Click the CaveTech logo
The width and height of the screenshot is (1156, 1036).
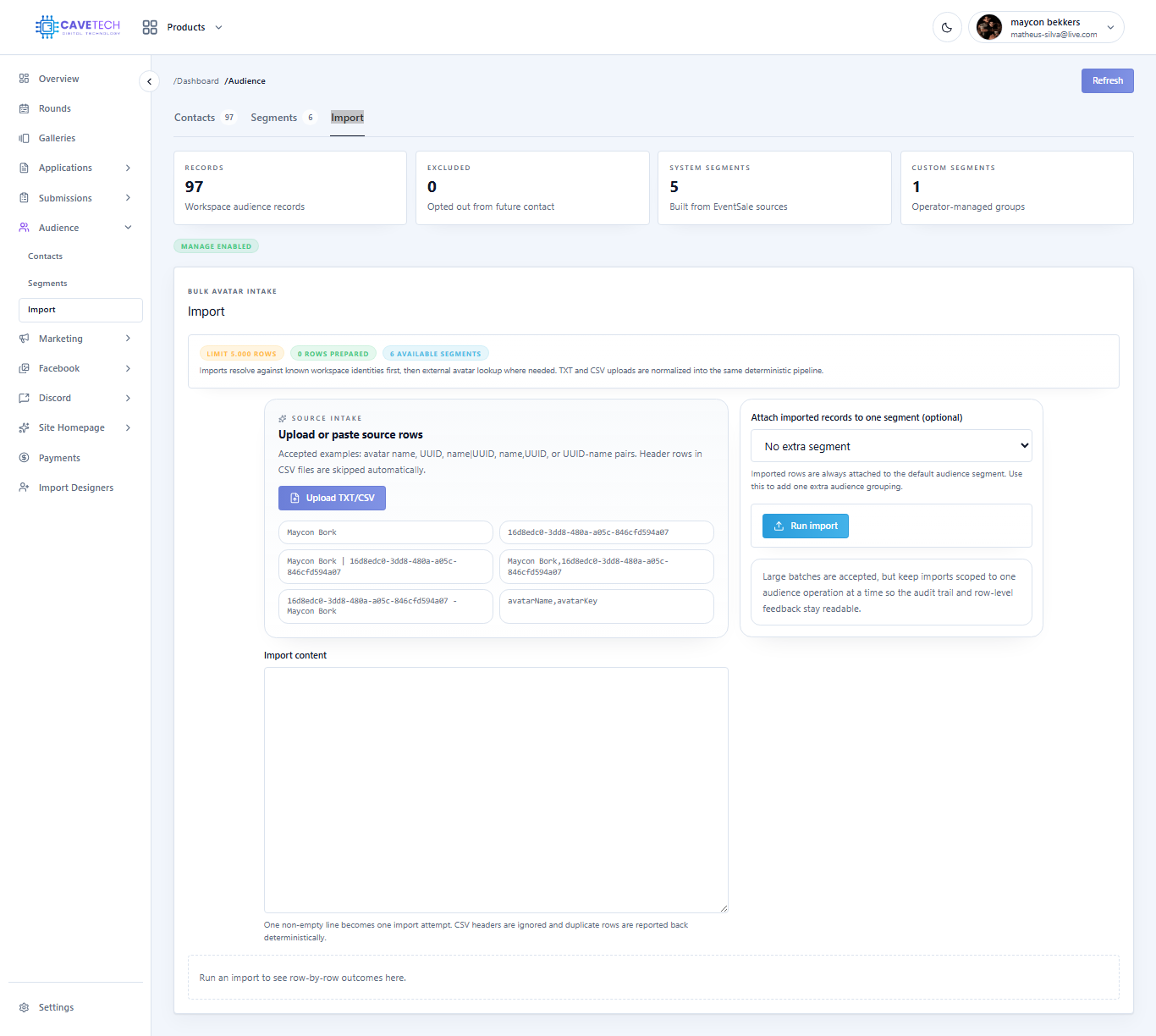pyautogui.click(x=78, y=27)
